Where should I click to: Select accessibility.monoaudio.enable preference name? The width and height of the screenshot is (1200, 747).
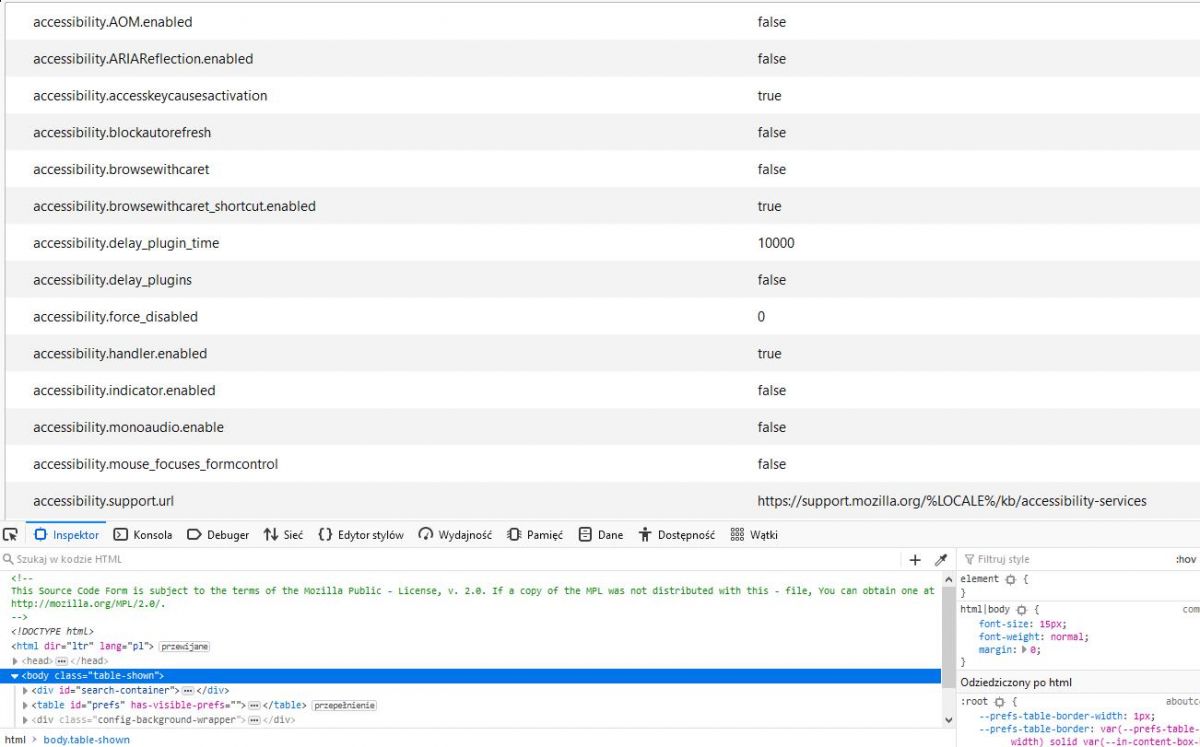tap(128, 428)
